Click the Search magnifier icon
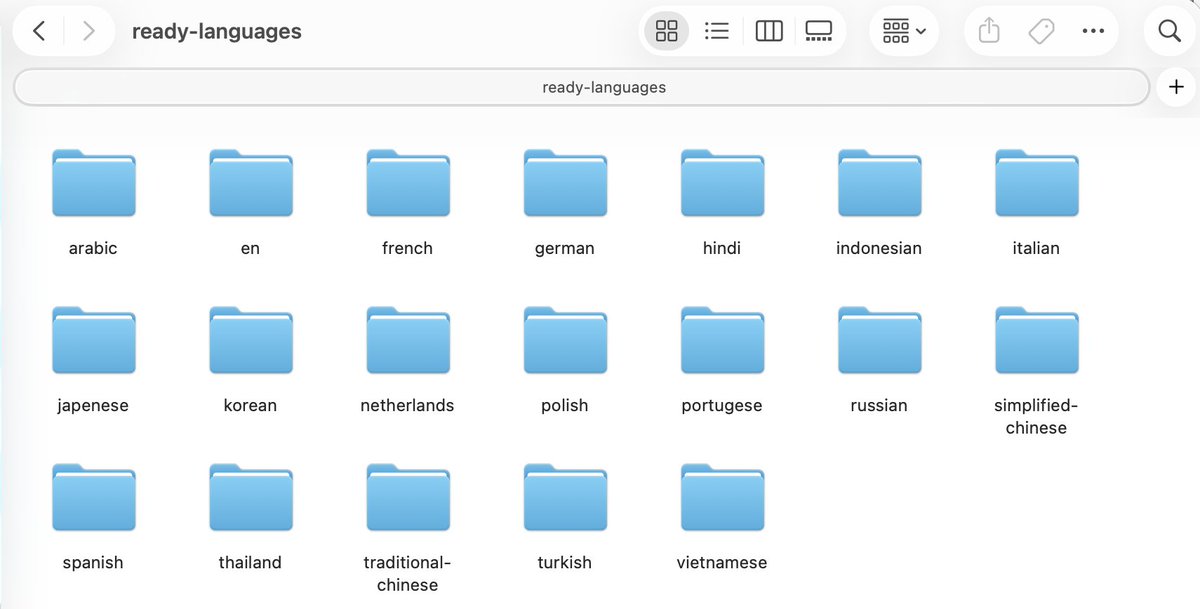This screenshot has width=1200, height=609. [1170, 31]
